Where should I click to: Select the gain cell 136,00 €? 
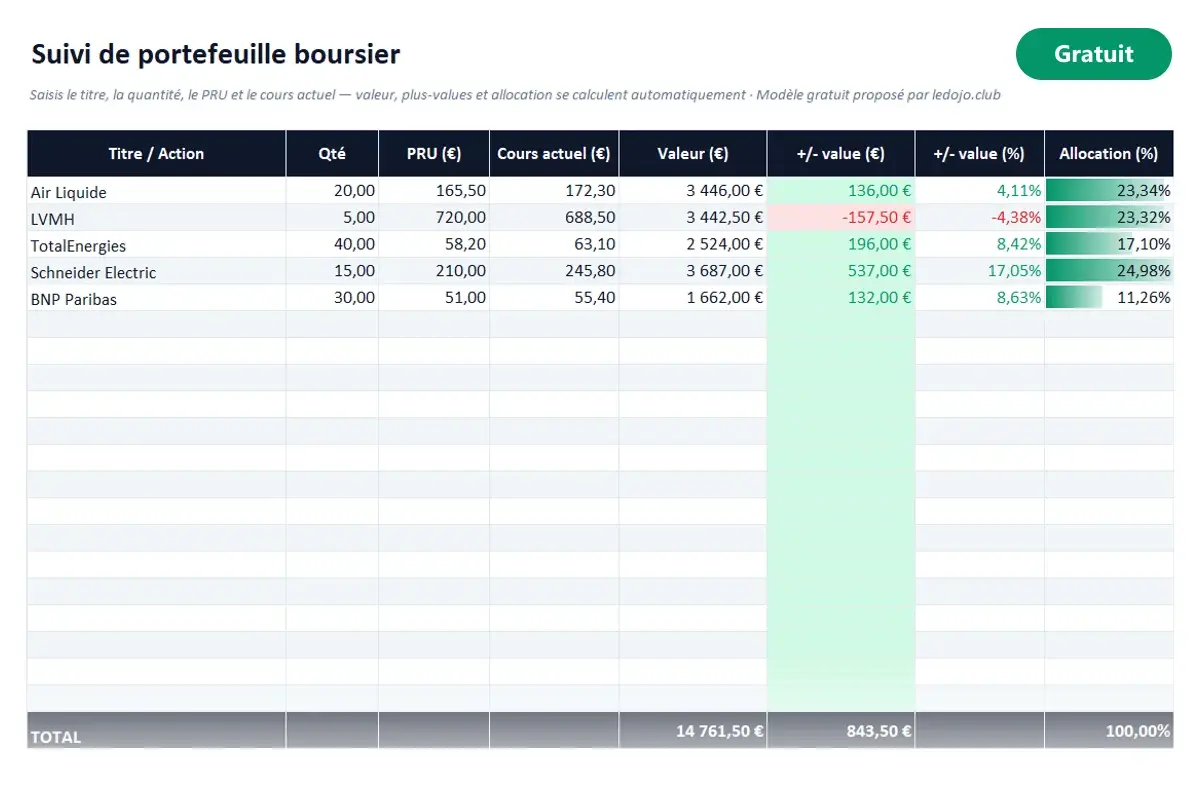tap(841, 191)
